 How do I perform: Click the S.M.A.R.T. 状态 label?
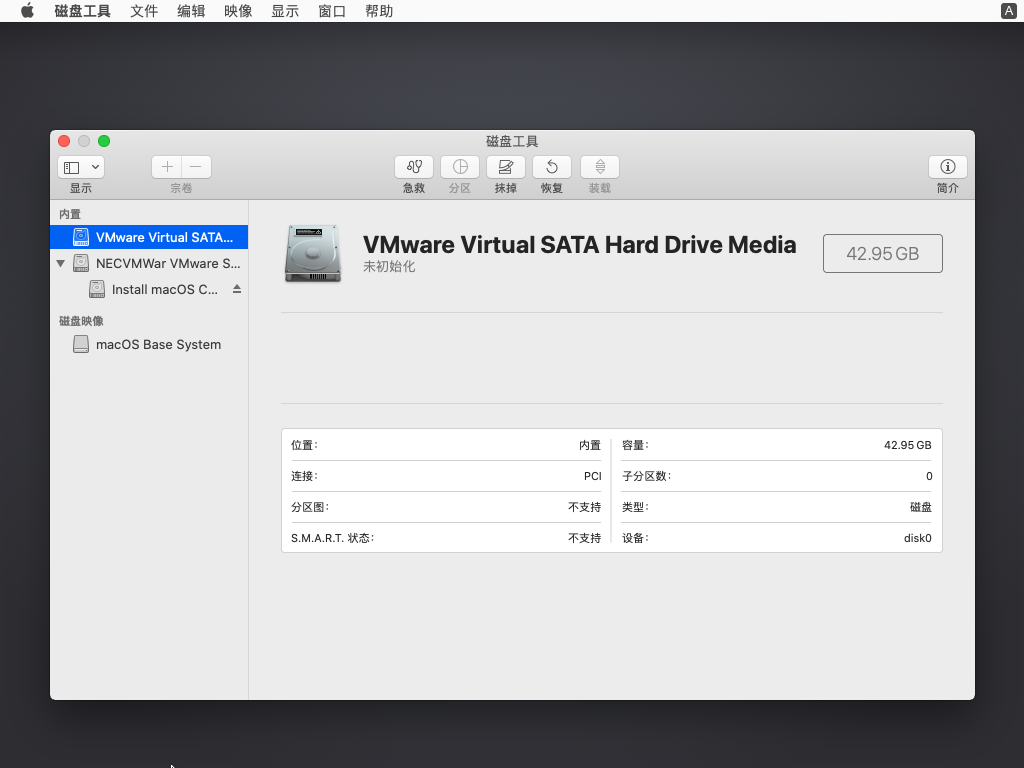tap(332, 538)
